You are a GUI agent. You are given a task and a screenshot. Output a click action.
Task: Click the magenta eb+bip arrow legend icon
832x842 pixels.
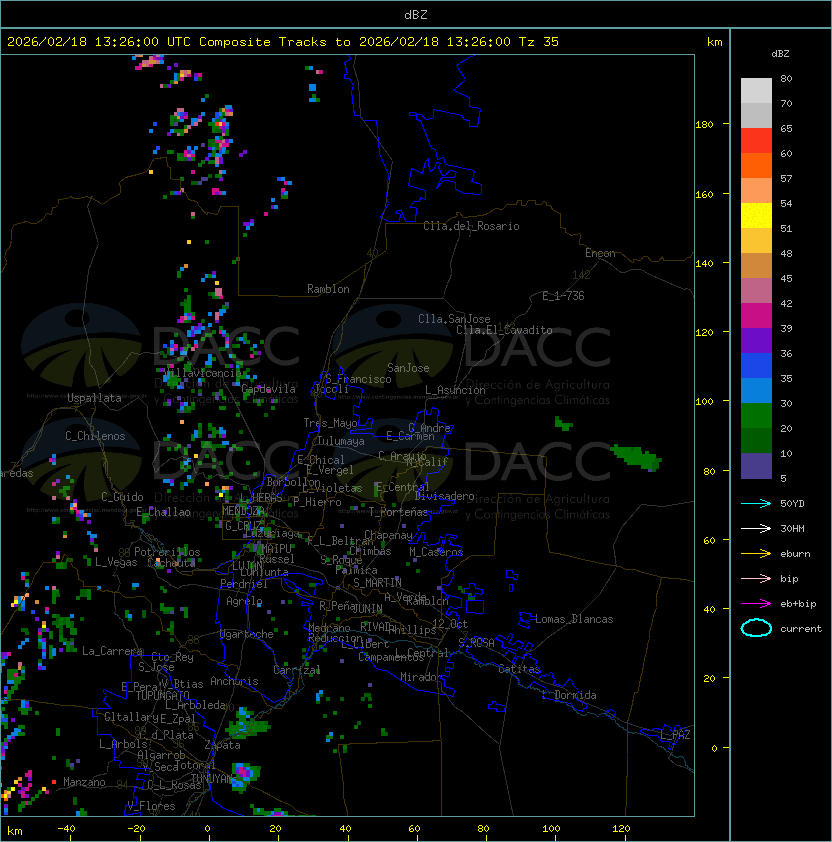click(756, 604)
